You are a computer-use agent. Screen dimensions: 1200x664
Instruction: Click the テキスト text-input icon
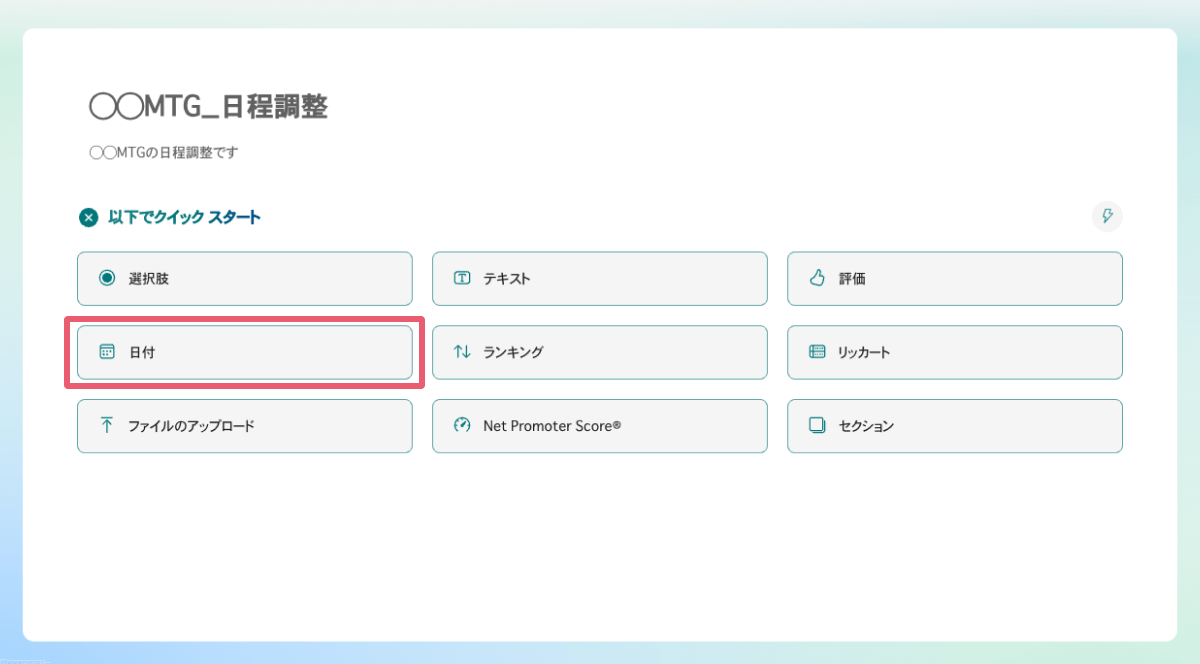pos(462,278)
